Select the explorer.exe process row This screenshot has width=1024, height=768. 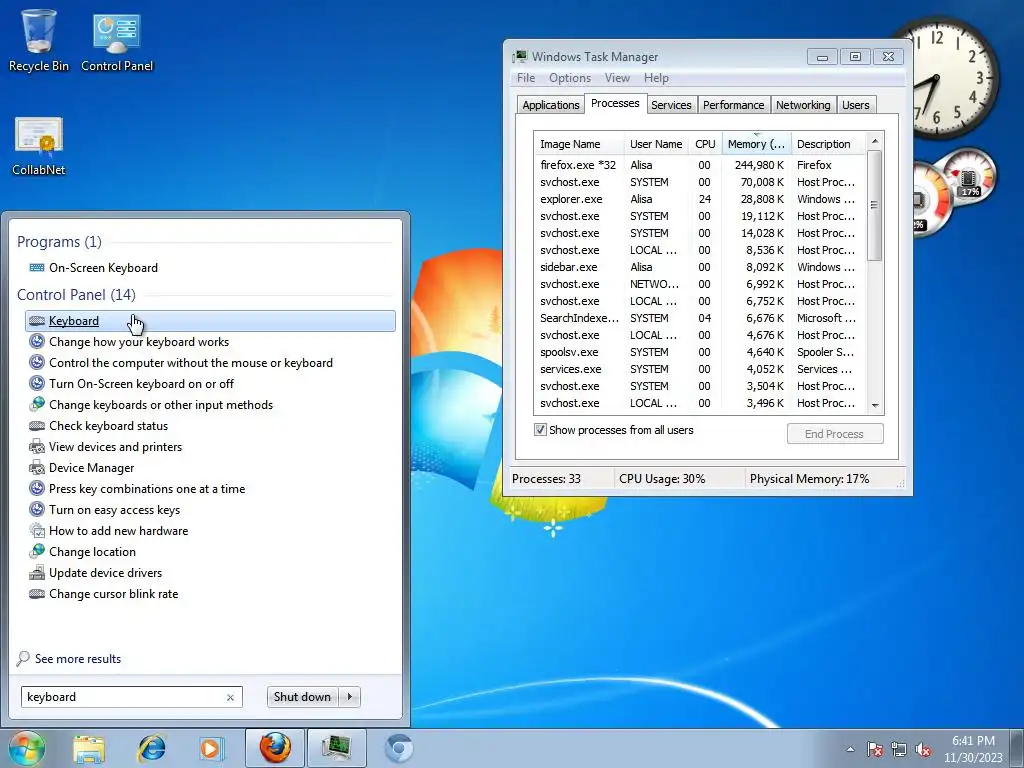tap(700, 199)
